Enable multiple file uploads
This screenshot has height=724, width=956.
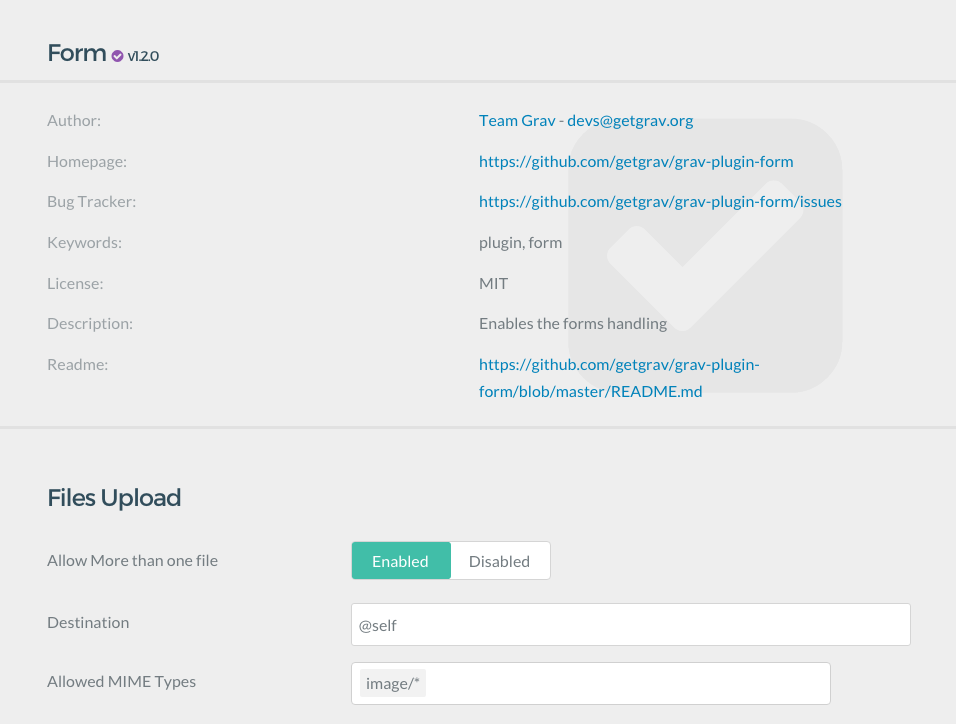pos(401,560)
